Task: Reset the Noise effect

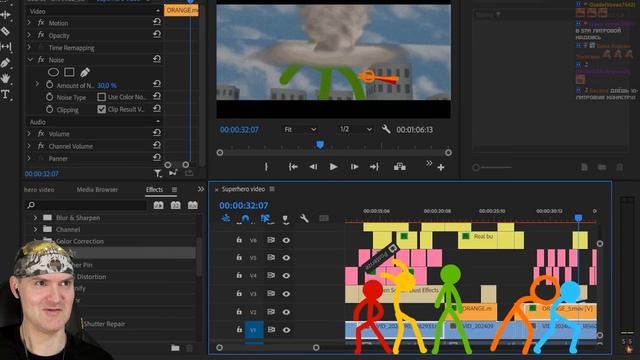Action: click(157, 59)
